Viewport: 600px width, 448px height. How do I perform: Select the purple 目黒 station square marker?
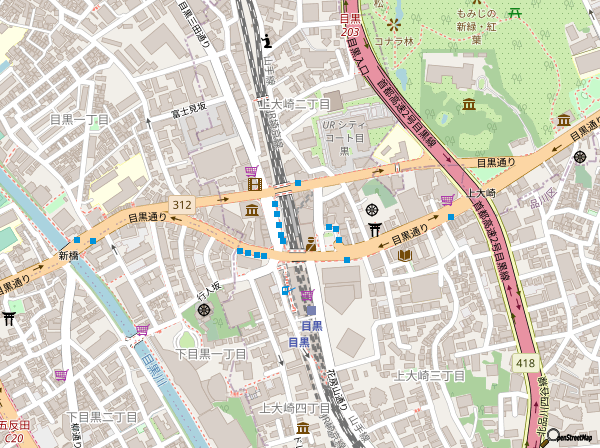(311, 310)
